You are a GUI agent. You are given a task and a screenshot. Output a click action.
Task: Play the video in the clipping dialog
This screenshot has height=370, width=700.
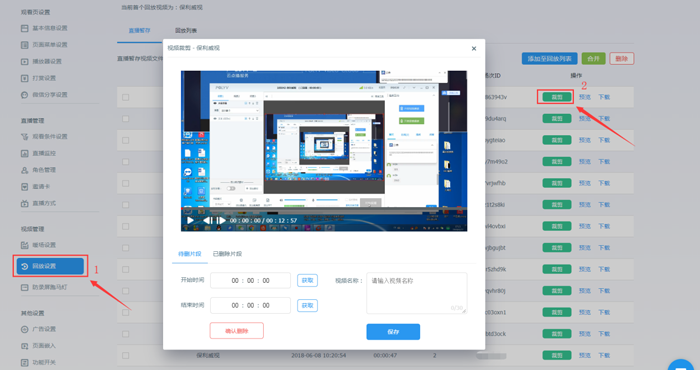[x=190, y=220]
